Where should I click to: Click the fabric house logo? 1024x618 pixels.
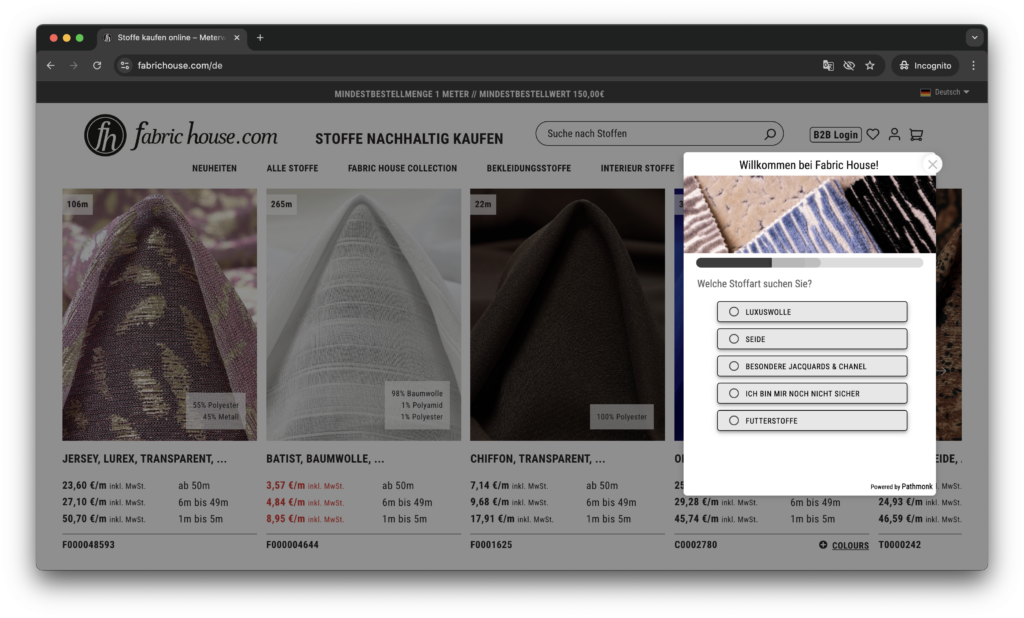click(x=180, y=135)
